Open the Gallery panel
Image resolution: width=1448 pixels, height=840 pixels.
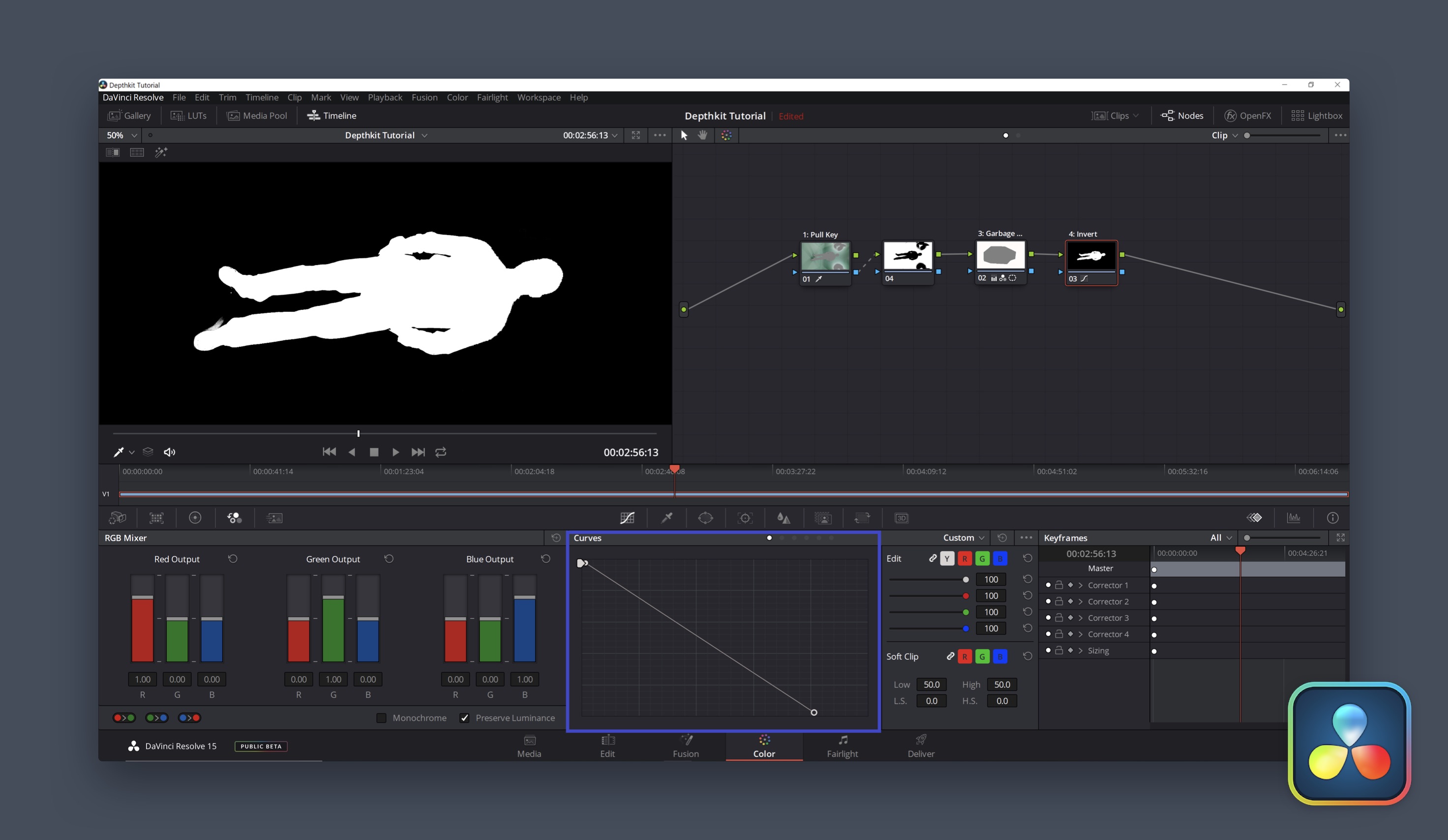(129, 116)
